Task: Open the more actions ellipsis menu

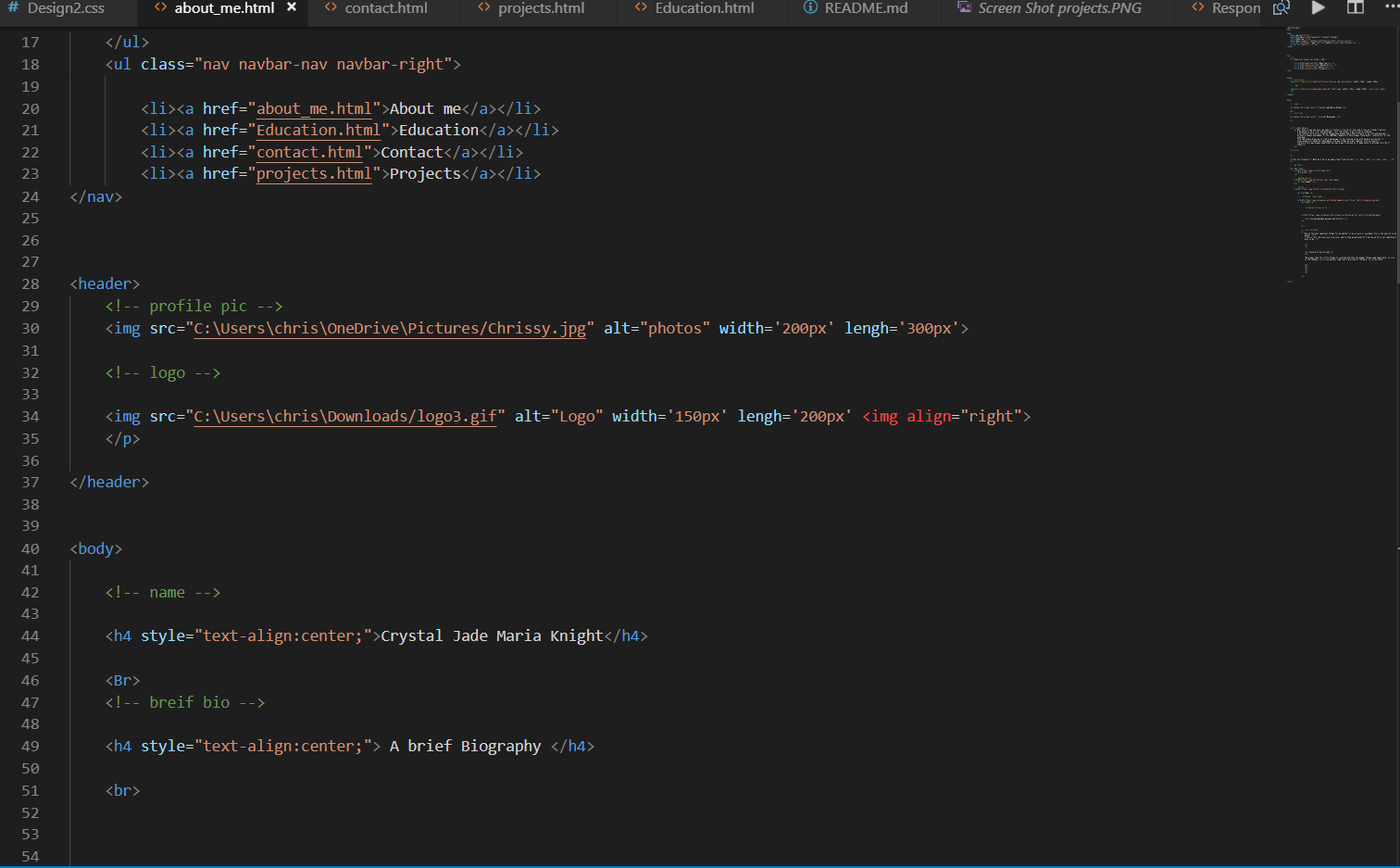Action: coord(1391,8)
